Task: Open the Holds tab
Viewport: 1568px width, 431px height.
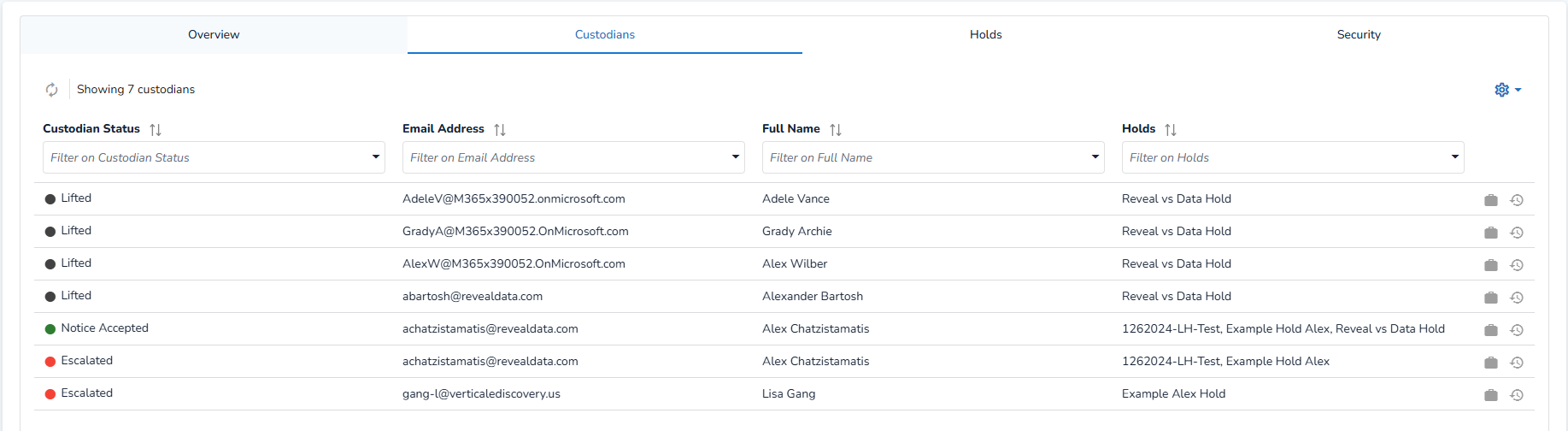Action: point(985,35)
